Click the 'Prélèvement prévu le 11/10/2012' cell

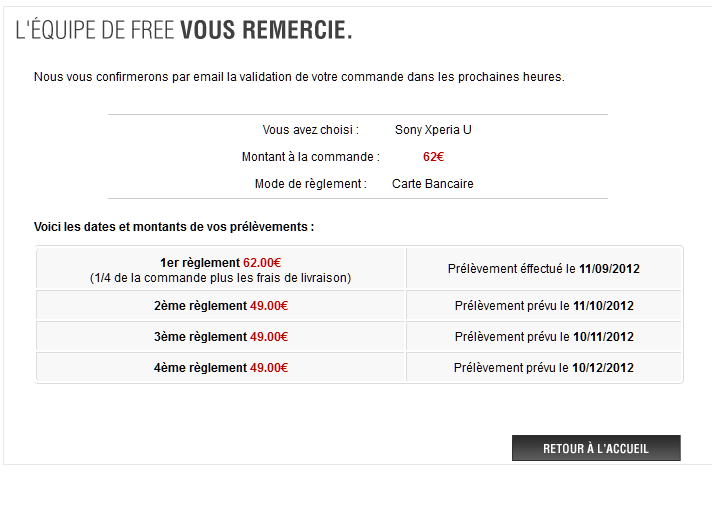(544, 306)
